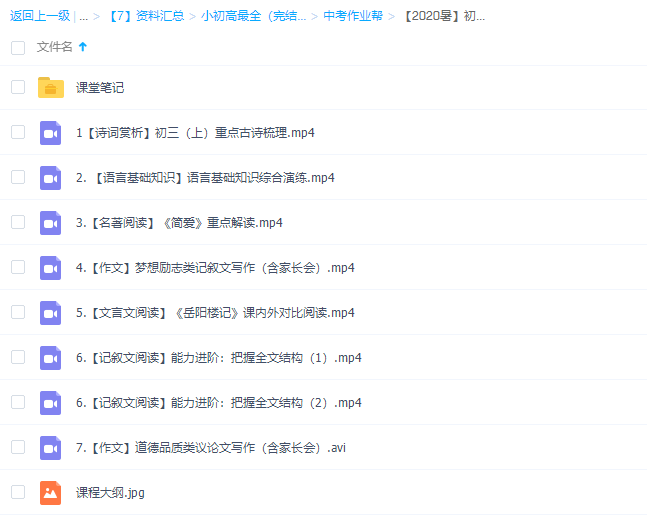647x516 pixels.
Task: Click video icon for 道德品质类议论文写作.avi
Action: point(51,448)
